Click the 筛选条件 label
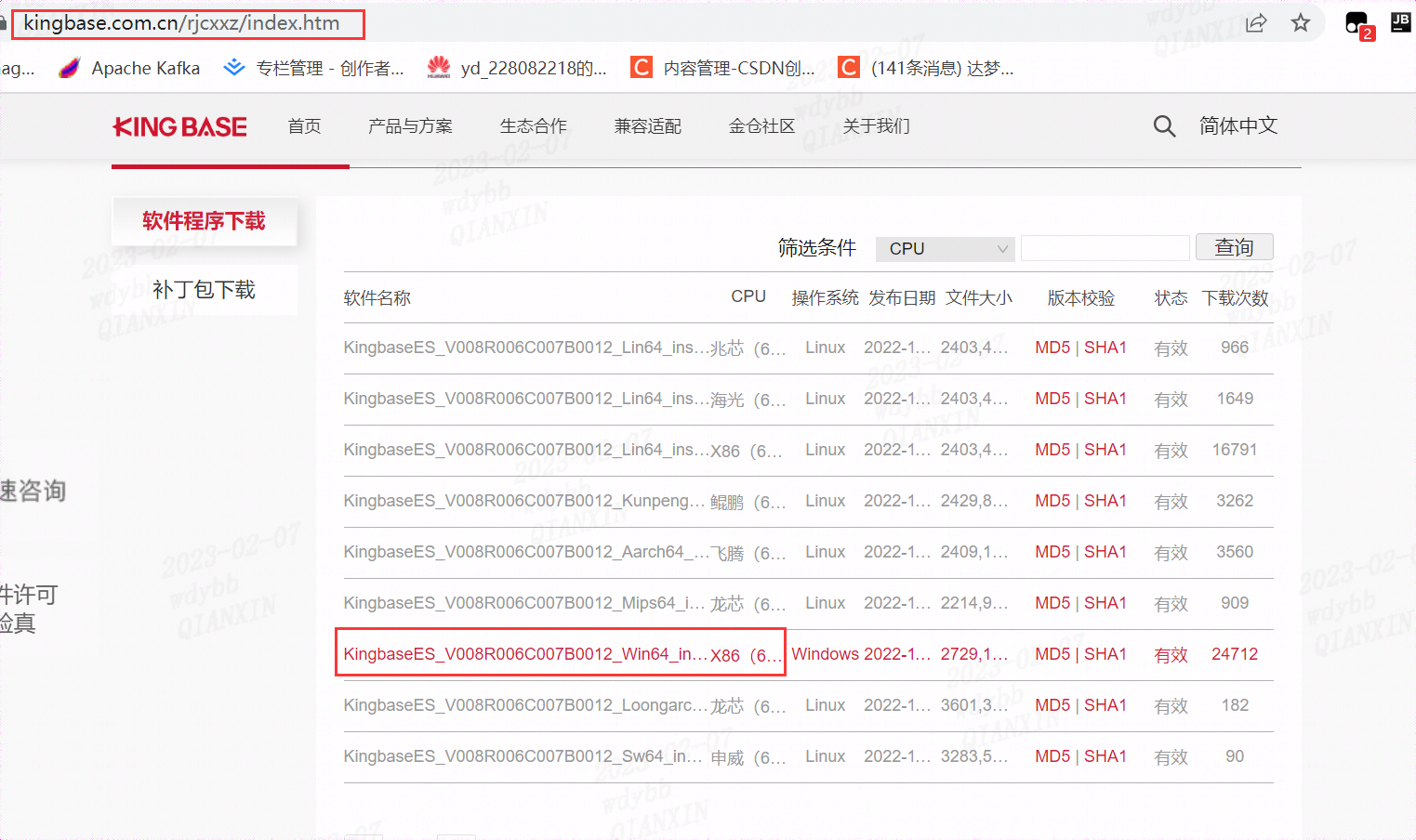This screenshot has width=1416, height=840. click(x=817, y=248)
